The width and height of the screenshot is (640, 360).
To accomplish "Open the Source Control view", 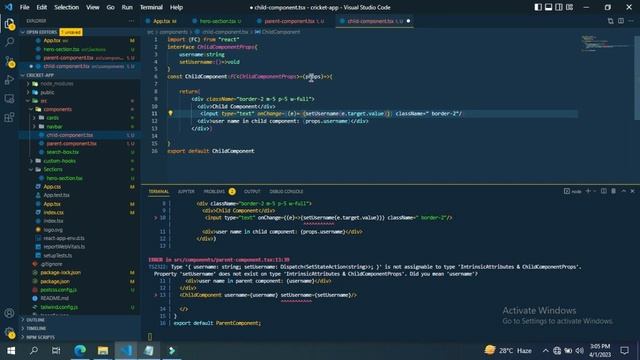I will 9,61.
